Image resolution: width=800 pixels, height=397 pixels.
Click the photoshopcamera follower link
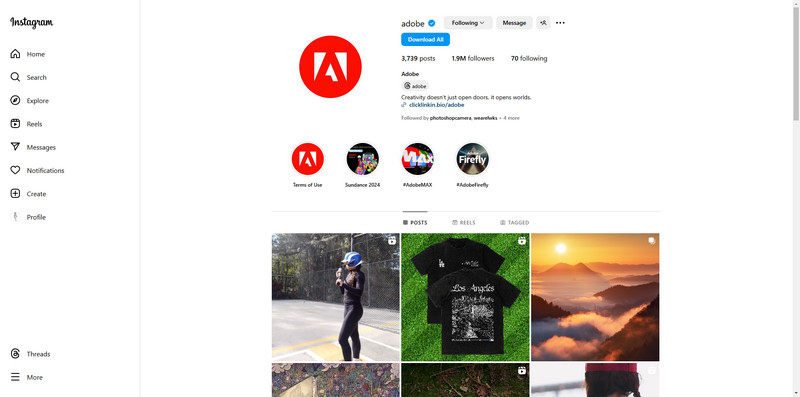[451, 118]
